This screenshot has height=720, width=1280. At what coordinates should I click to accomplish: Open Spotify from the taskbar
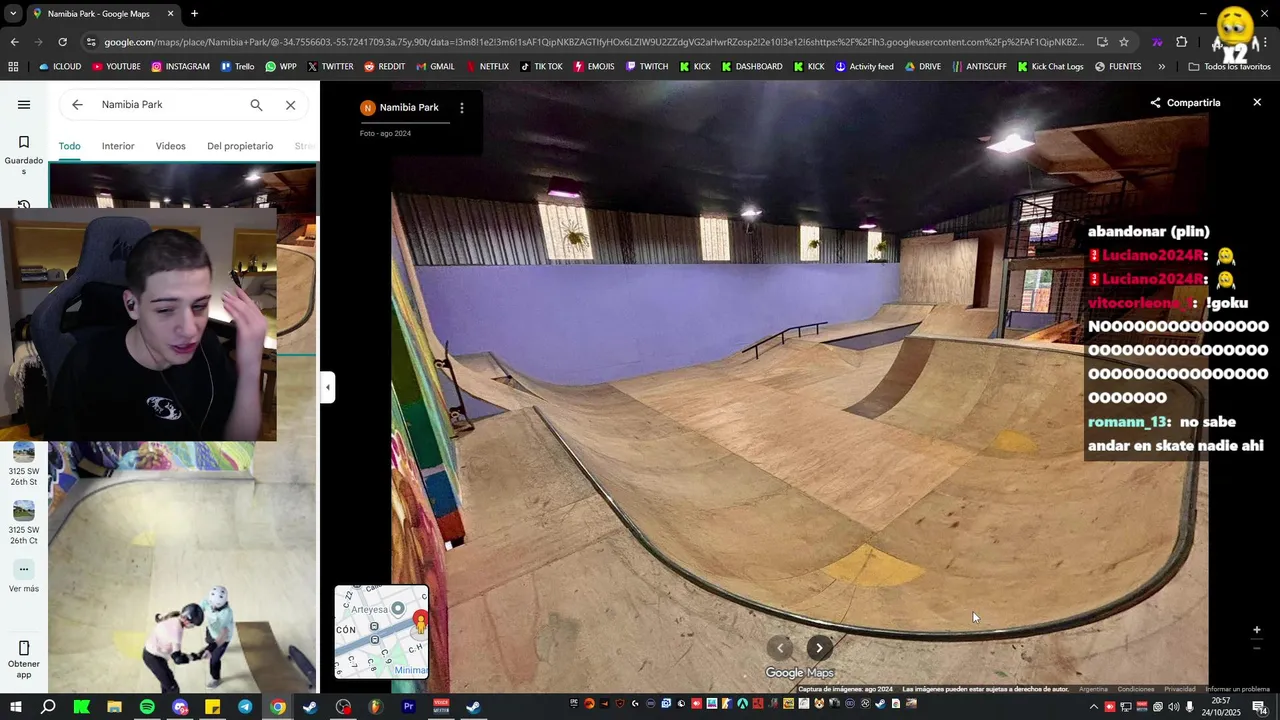(x=147, y=707)
